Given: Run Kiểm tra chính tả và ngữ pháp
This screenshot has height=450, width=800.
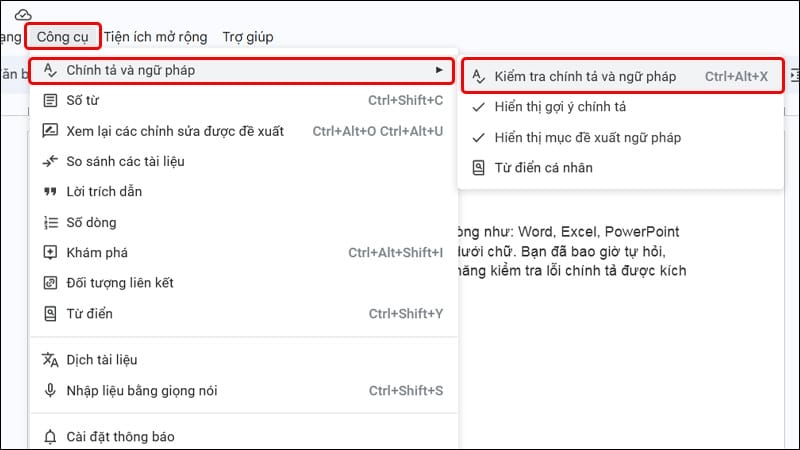Looking at the screenshot, I should coord(622,76).
